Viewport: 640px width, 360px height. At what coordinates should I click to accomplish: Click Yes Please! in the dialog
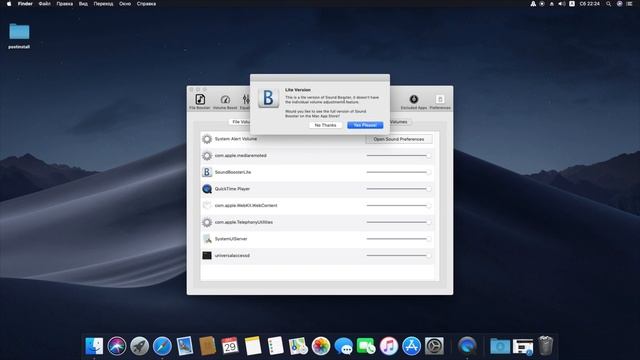[x=365, y=125]
